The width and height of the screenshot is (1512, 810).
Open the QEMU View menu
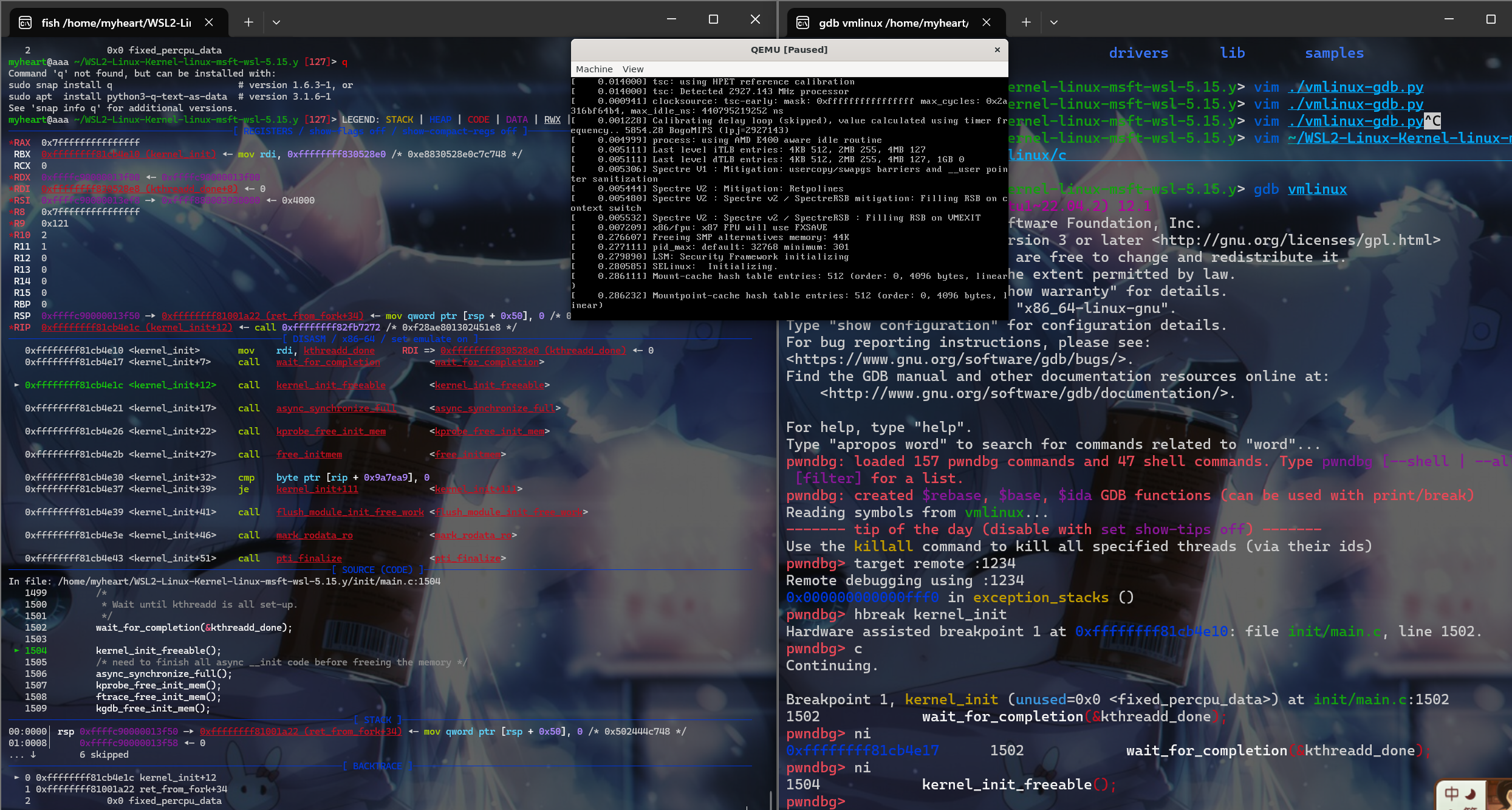[632, 69]
